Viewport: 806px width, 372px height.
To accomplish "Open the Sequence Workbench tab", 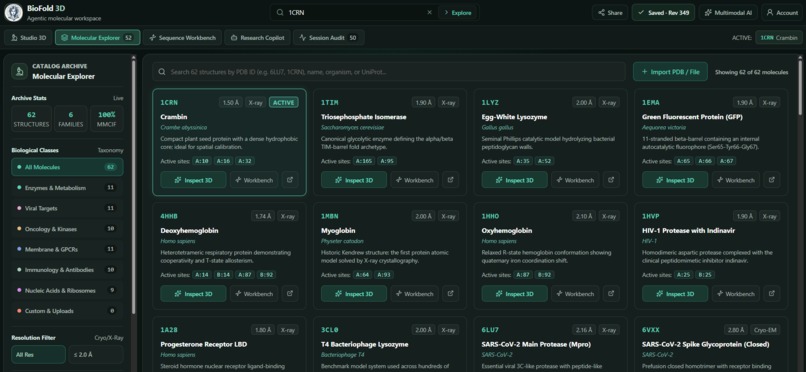I will pyautogui.click(x=183, y=38).
